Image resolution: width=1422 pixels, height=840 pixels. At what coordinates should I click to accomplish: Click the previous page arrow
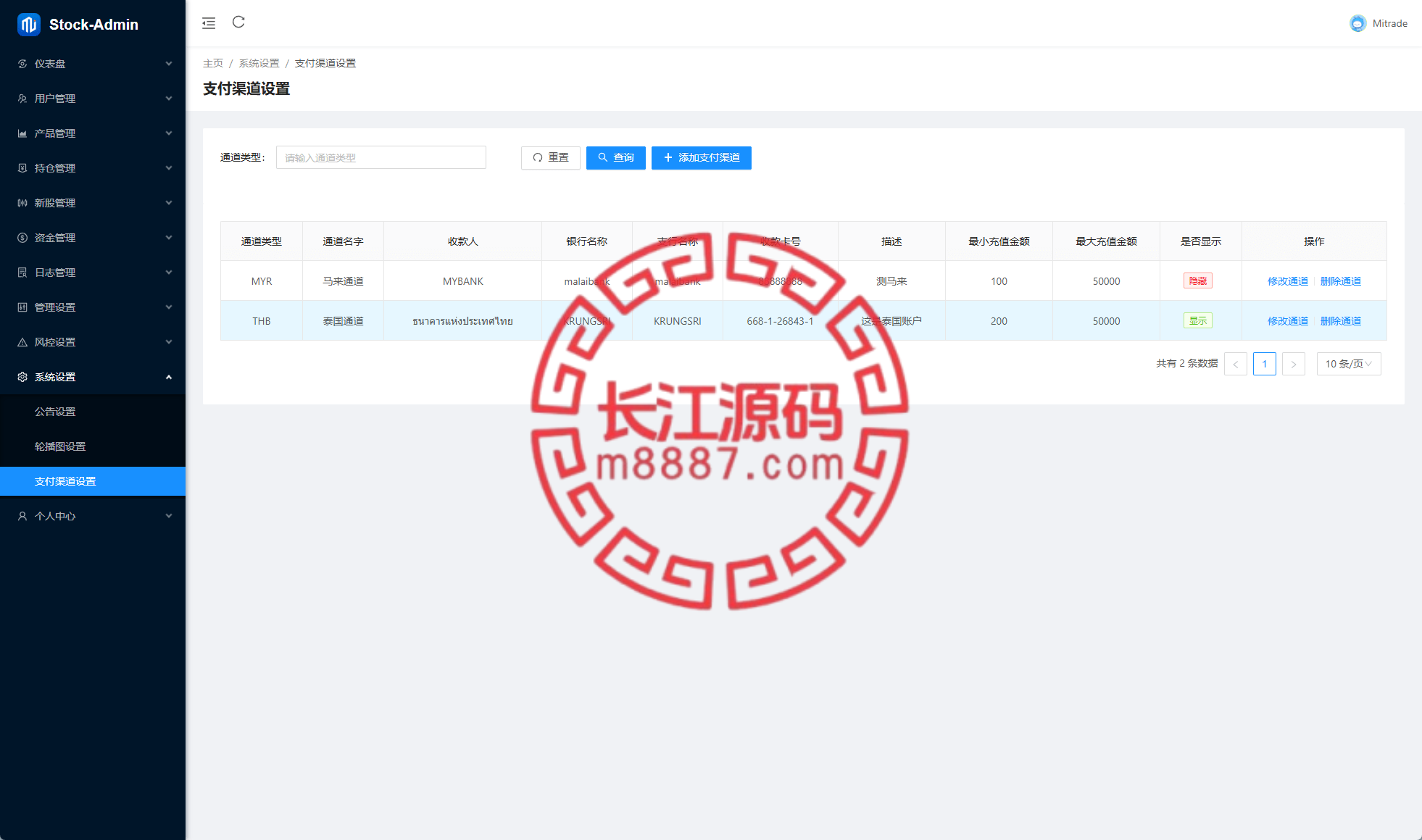(1235, 364)
